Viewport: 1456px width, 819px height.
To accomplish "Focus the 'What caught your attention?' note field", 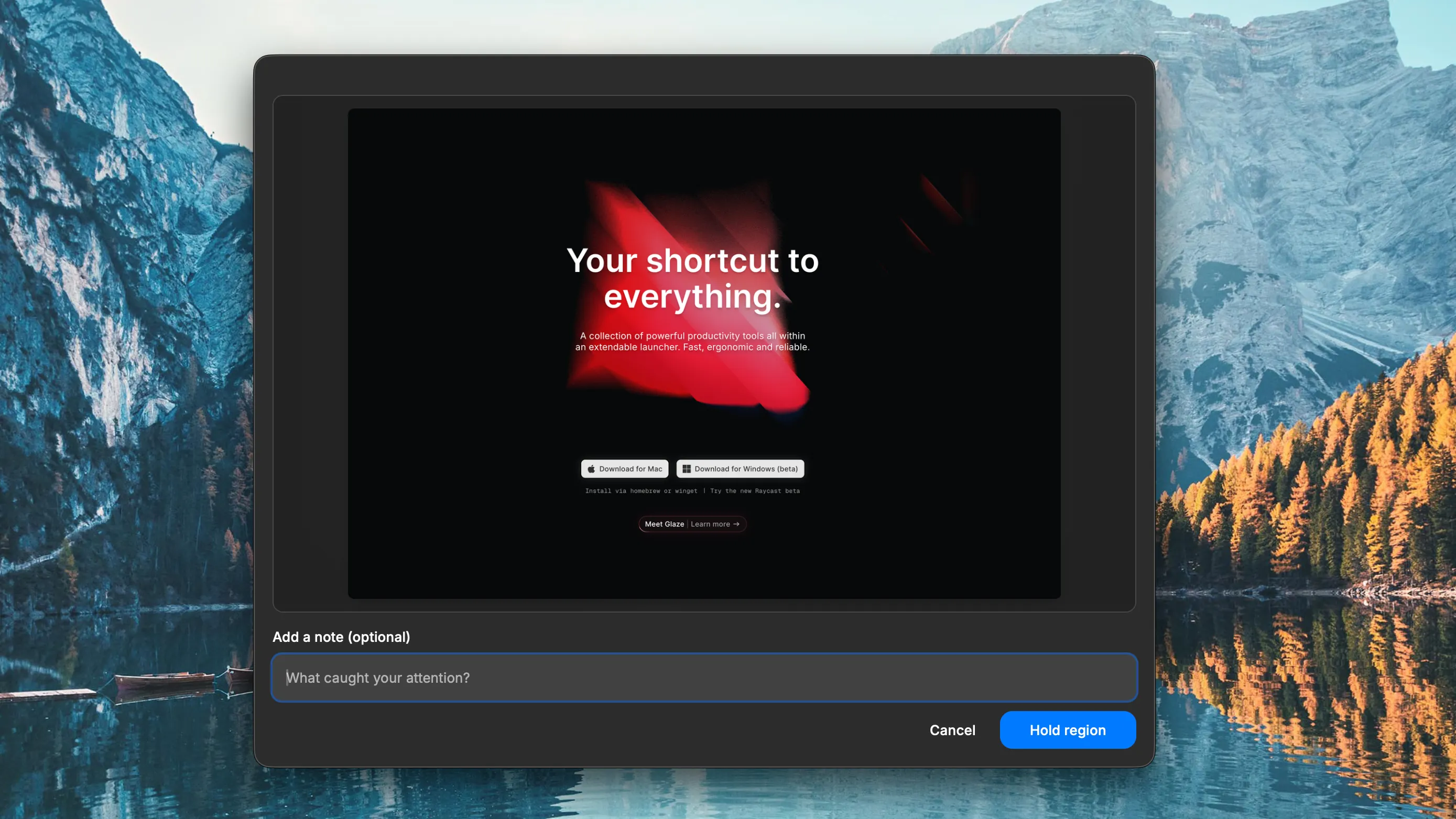I will (x=704, y=677).
